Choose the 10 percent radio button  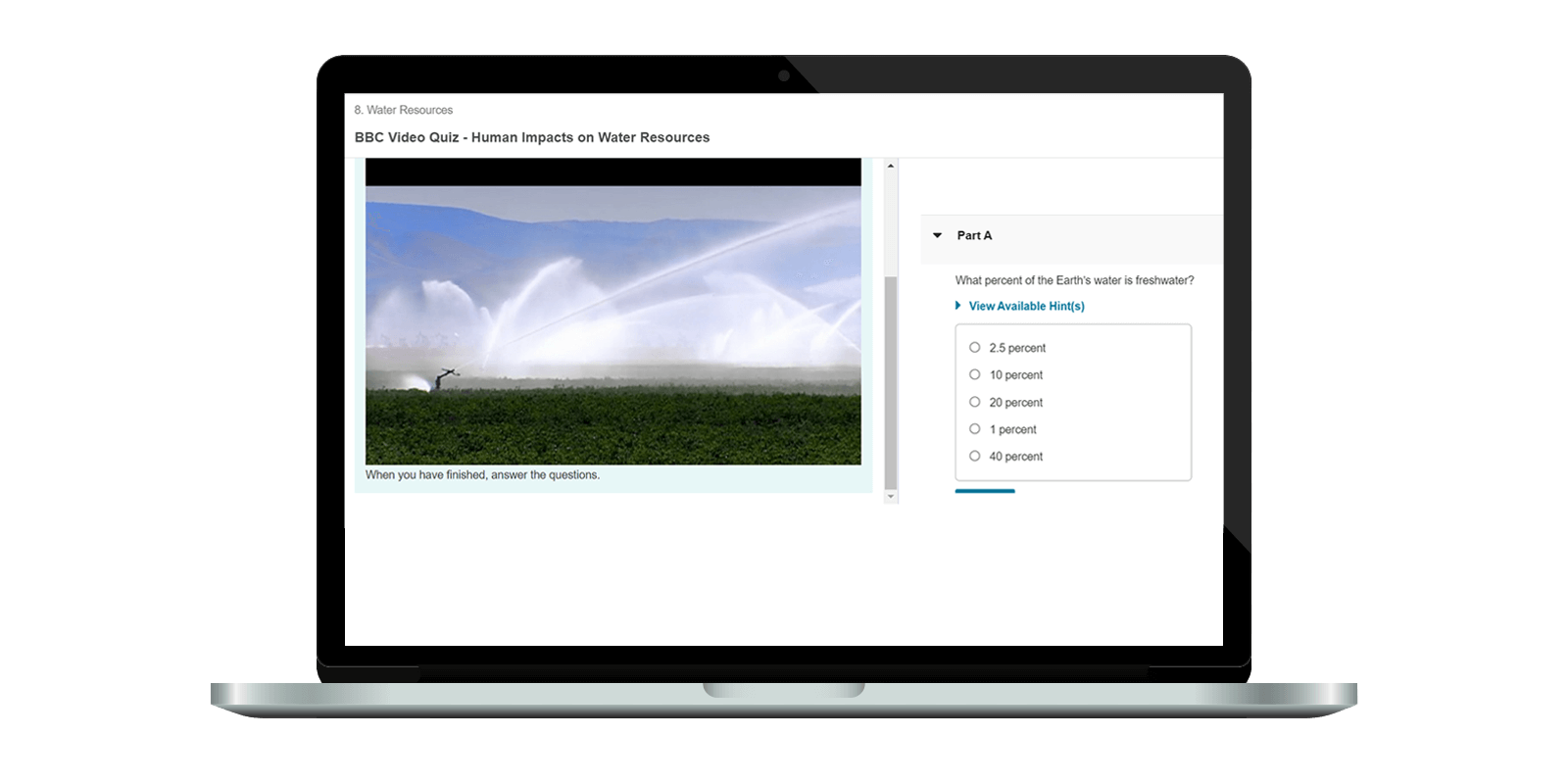pyautogui.click(x=975, y=374)
